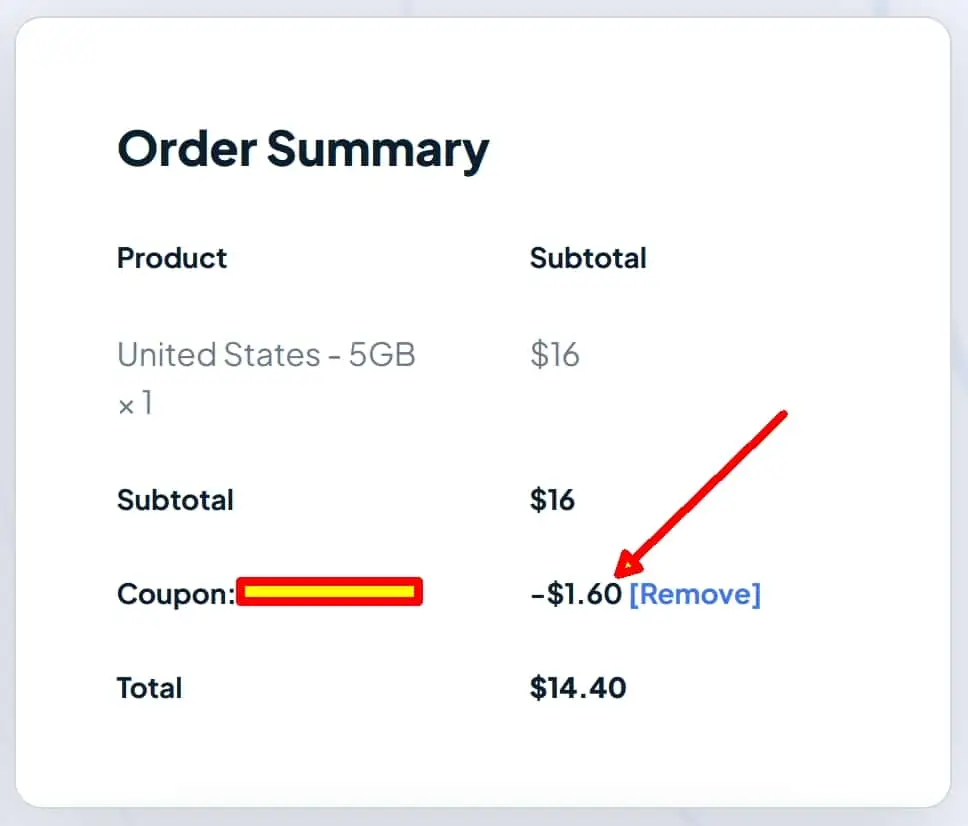Click the Product column header
This screenshot has height=826, width=968.
pyautogui.click(x=172, y=258)
